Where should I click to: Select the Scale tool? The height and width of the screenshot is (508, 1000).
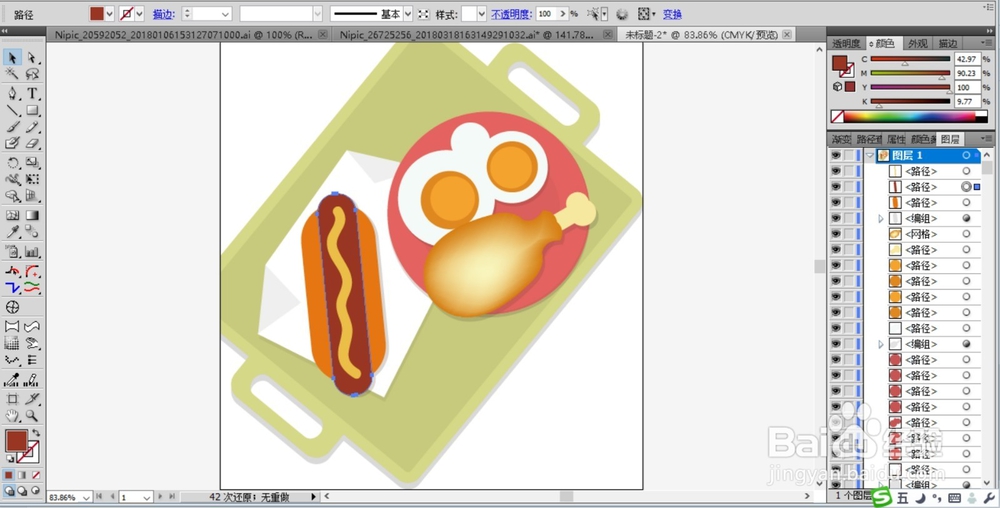click(32, 163)
